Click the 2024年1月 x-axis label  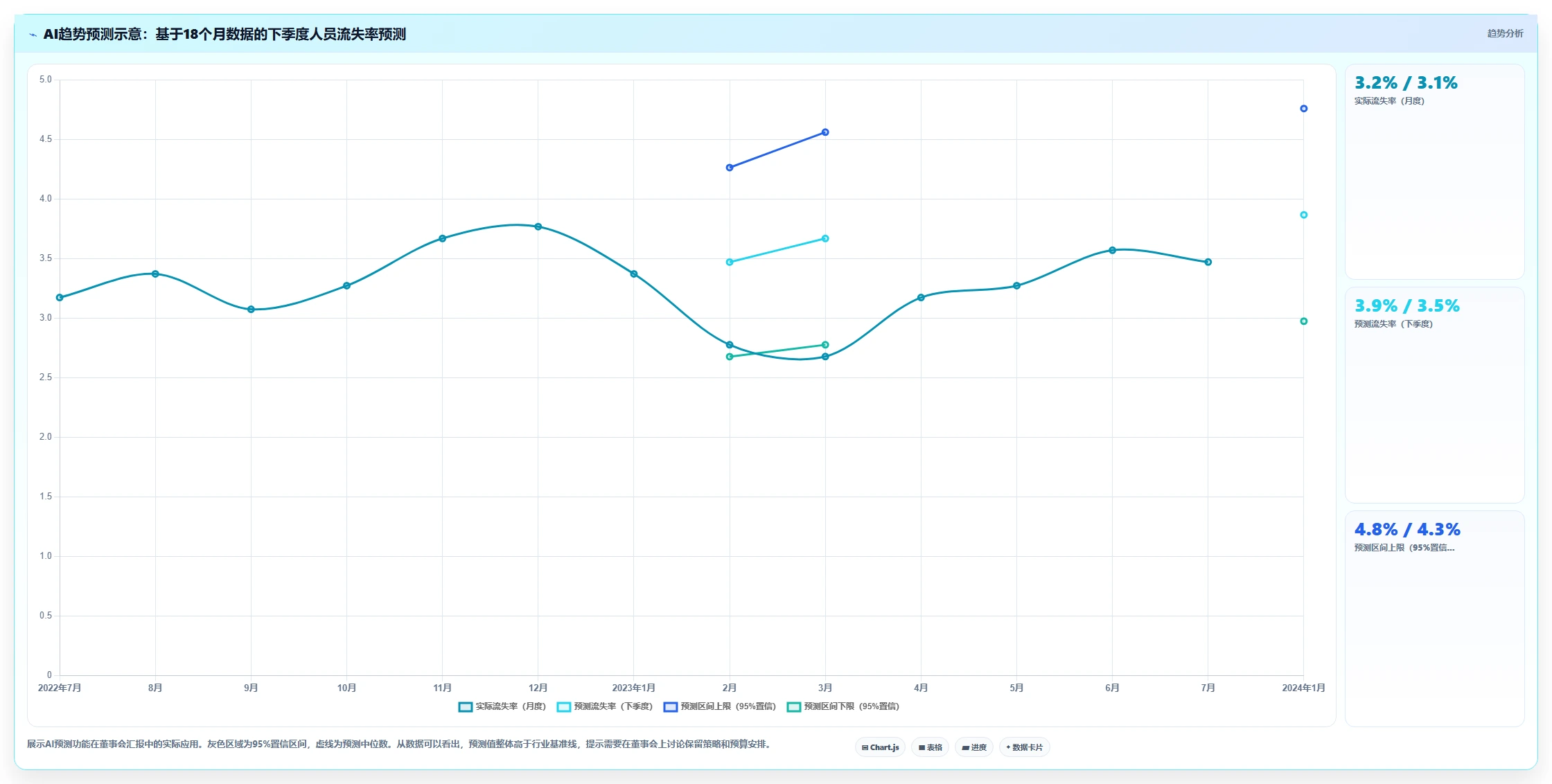tap(1303, 688)
